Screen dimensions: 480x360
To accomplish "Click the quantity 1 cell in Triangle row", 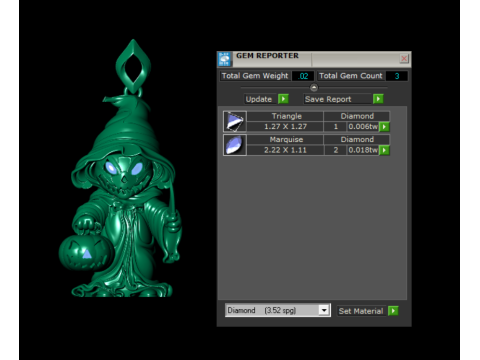I will (336, 127).
